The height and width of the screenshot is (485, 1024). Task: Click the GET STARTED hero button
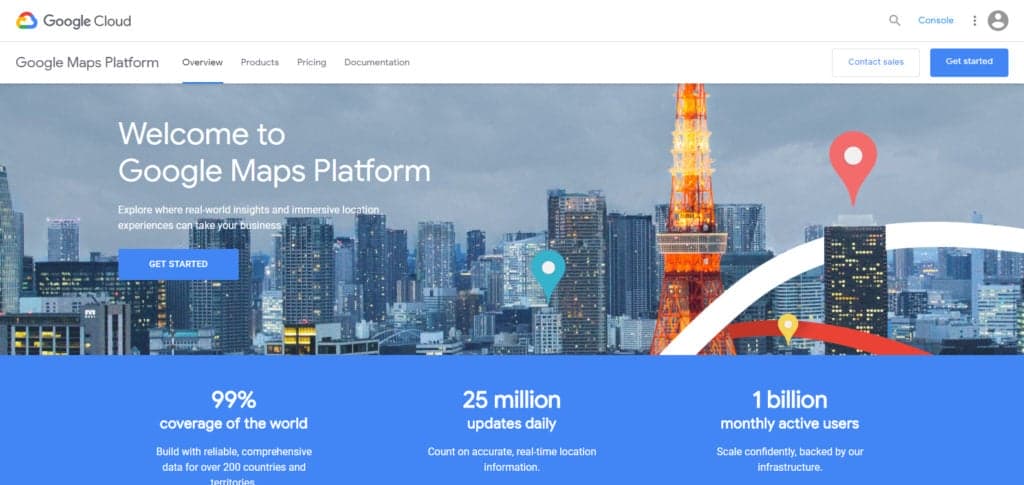(178, 264)
